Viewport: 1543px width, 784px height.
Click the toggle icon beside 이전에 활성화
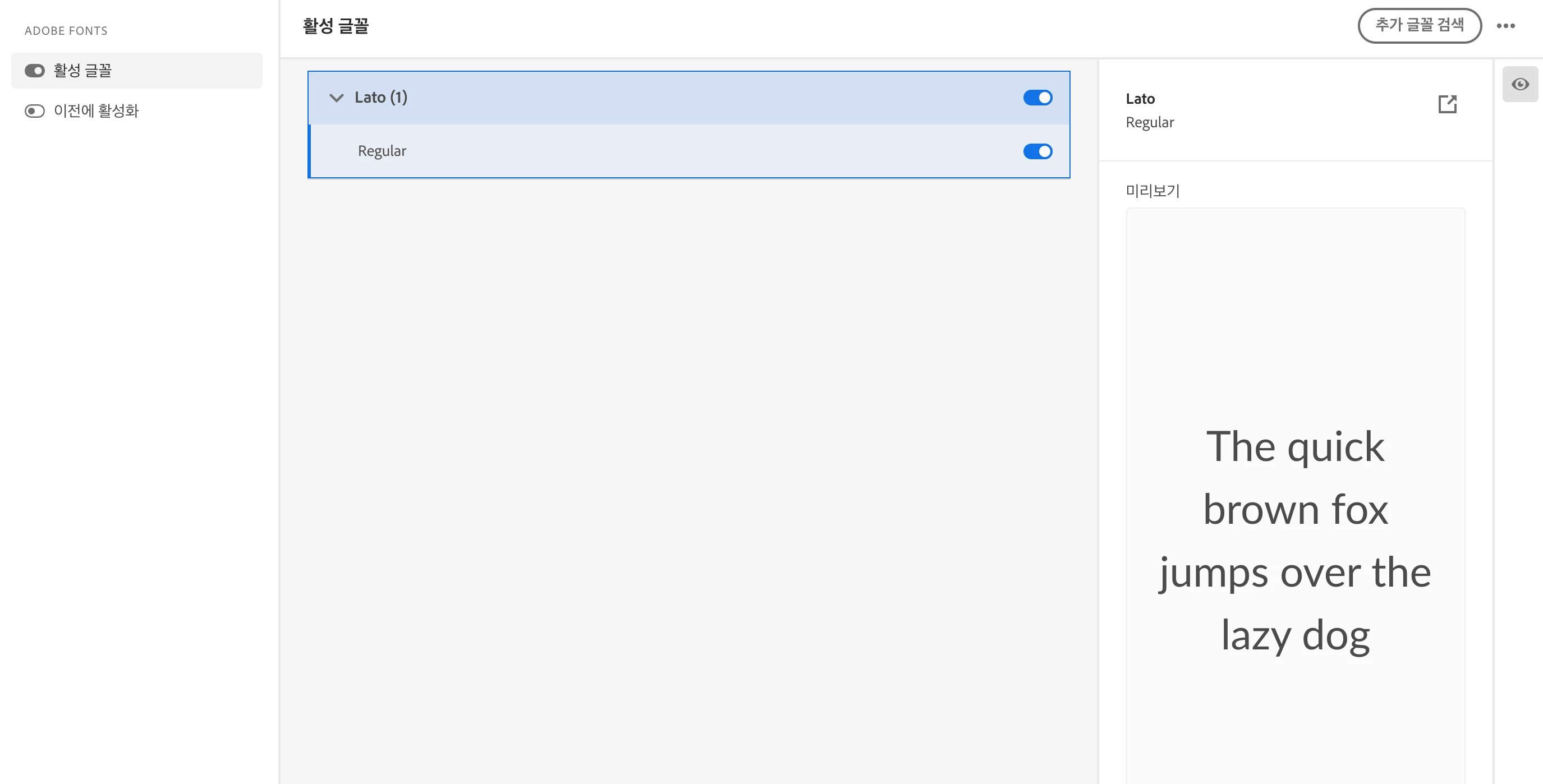(35, 110)
